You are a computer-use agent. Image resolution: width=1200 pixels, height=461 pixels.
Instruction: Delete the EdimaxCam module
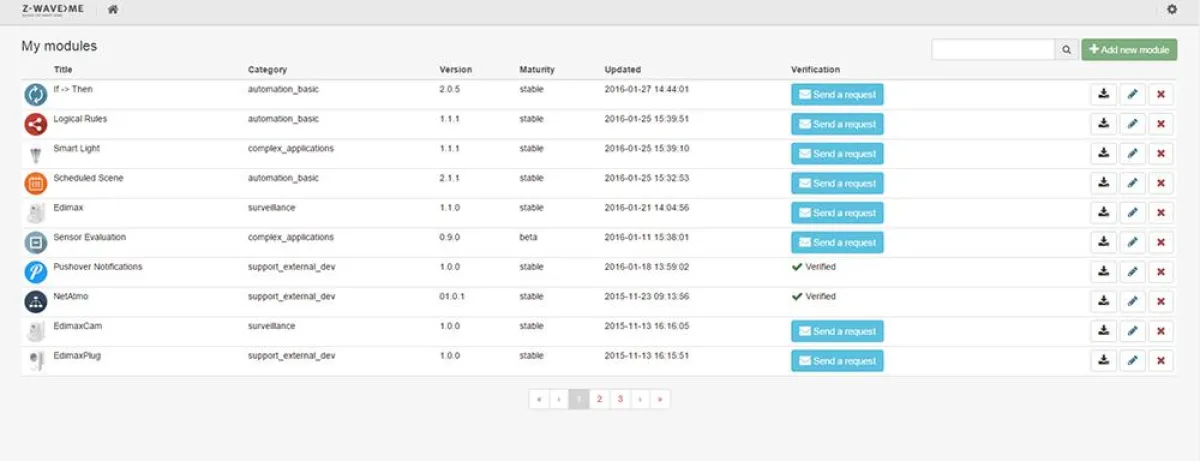[1161, 331]
